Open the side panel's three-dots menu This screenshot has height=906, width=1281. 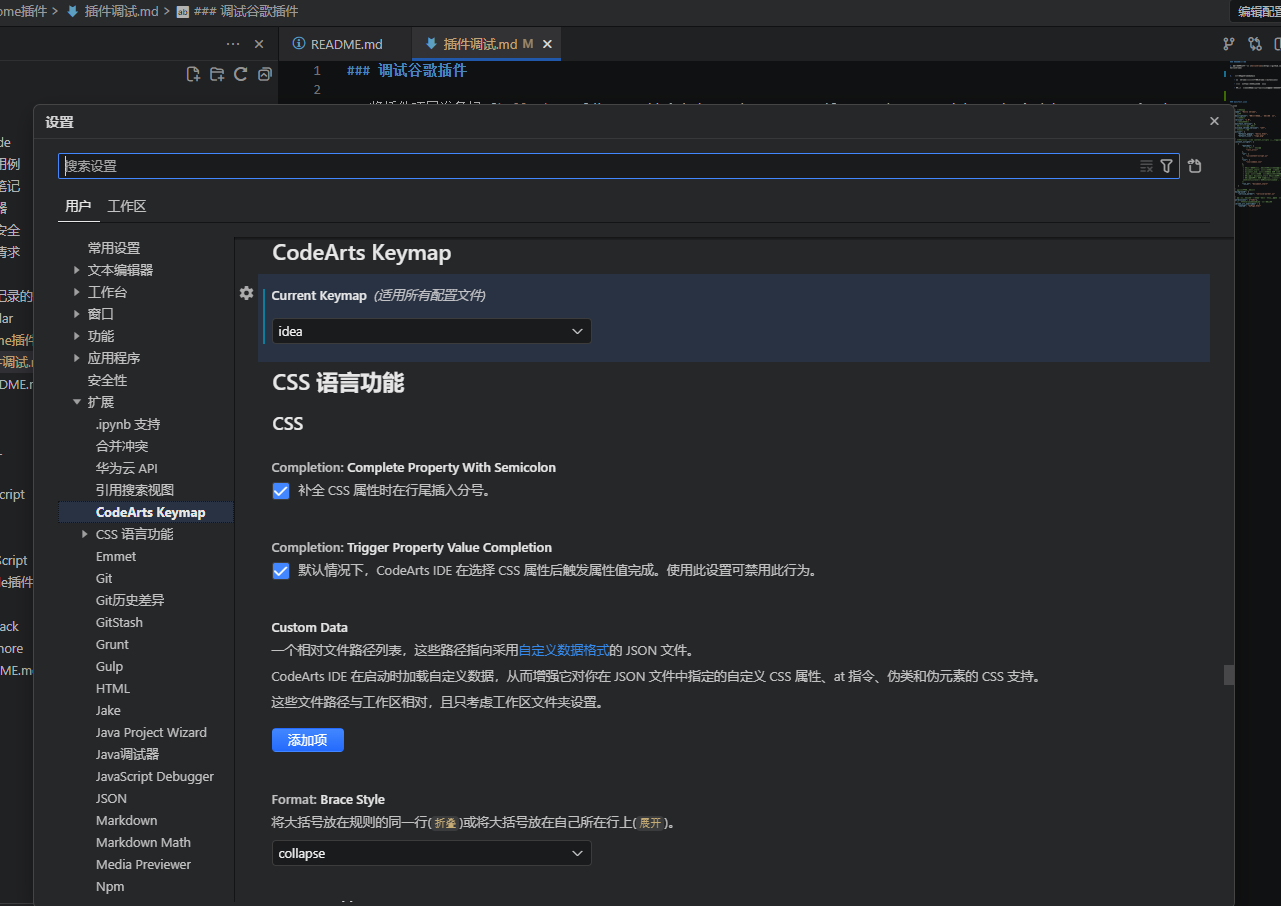pyautogui.click(x=233, y=44)
